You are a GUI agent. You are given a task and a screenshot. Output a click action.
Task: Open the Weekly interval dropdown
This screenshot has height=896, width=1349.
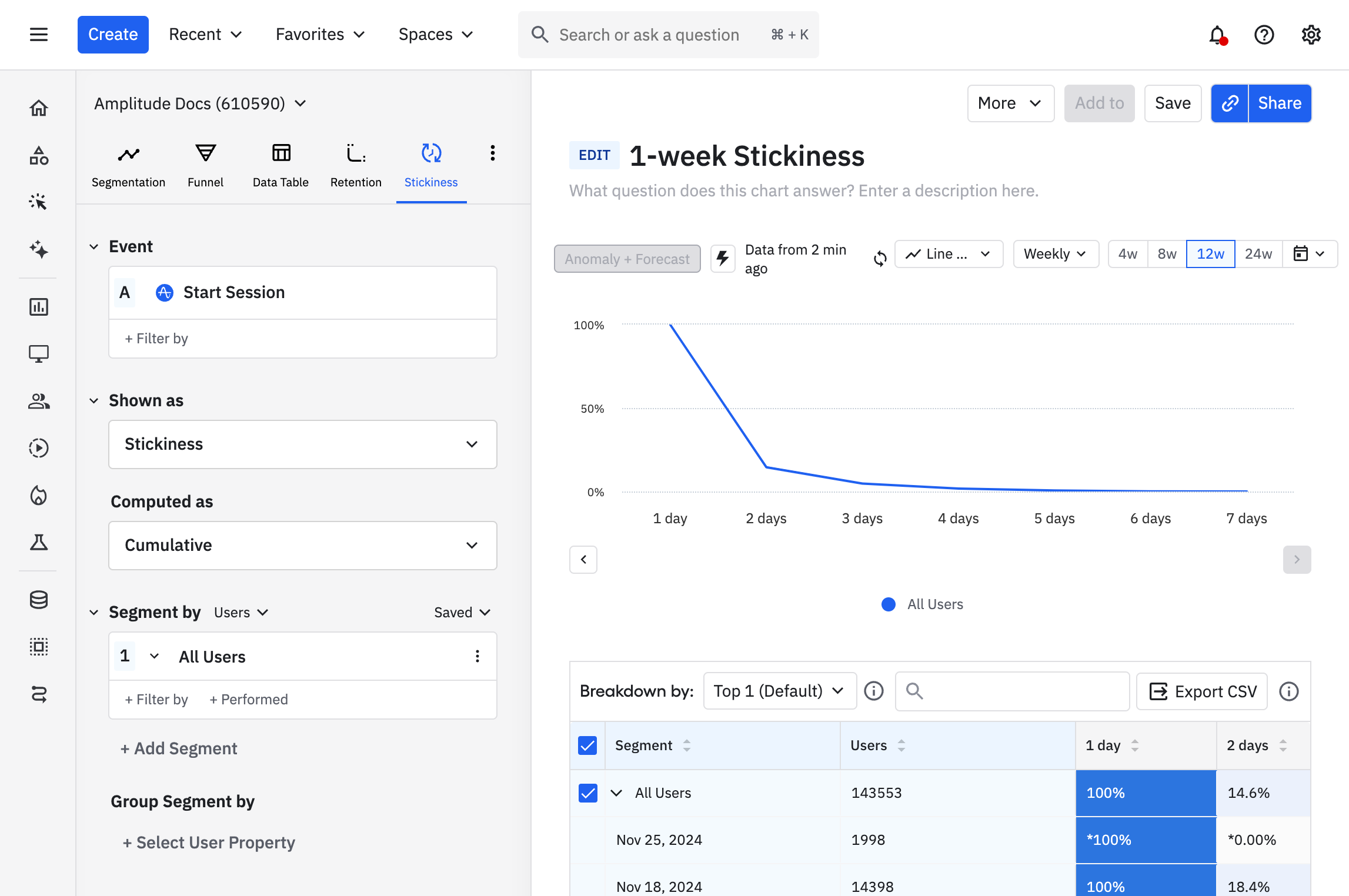coord(1055,253)
